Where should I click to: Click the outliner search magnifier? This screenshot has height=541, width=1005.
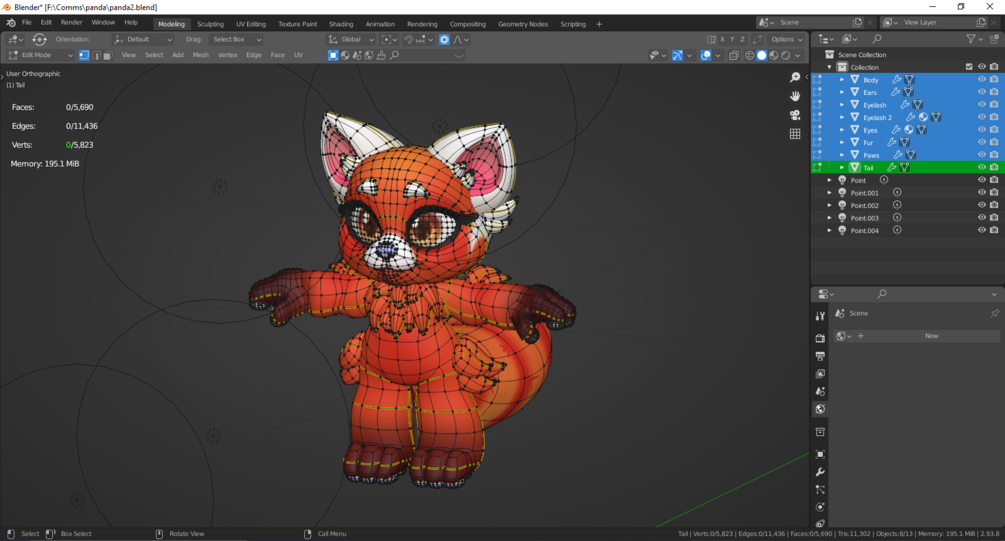tap(877, 39)
